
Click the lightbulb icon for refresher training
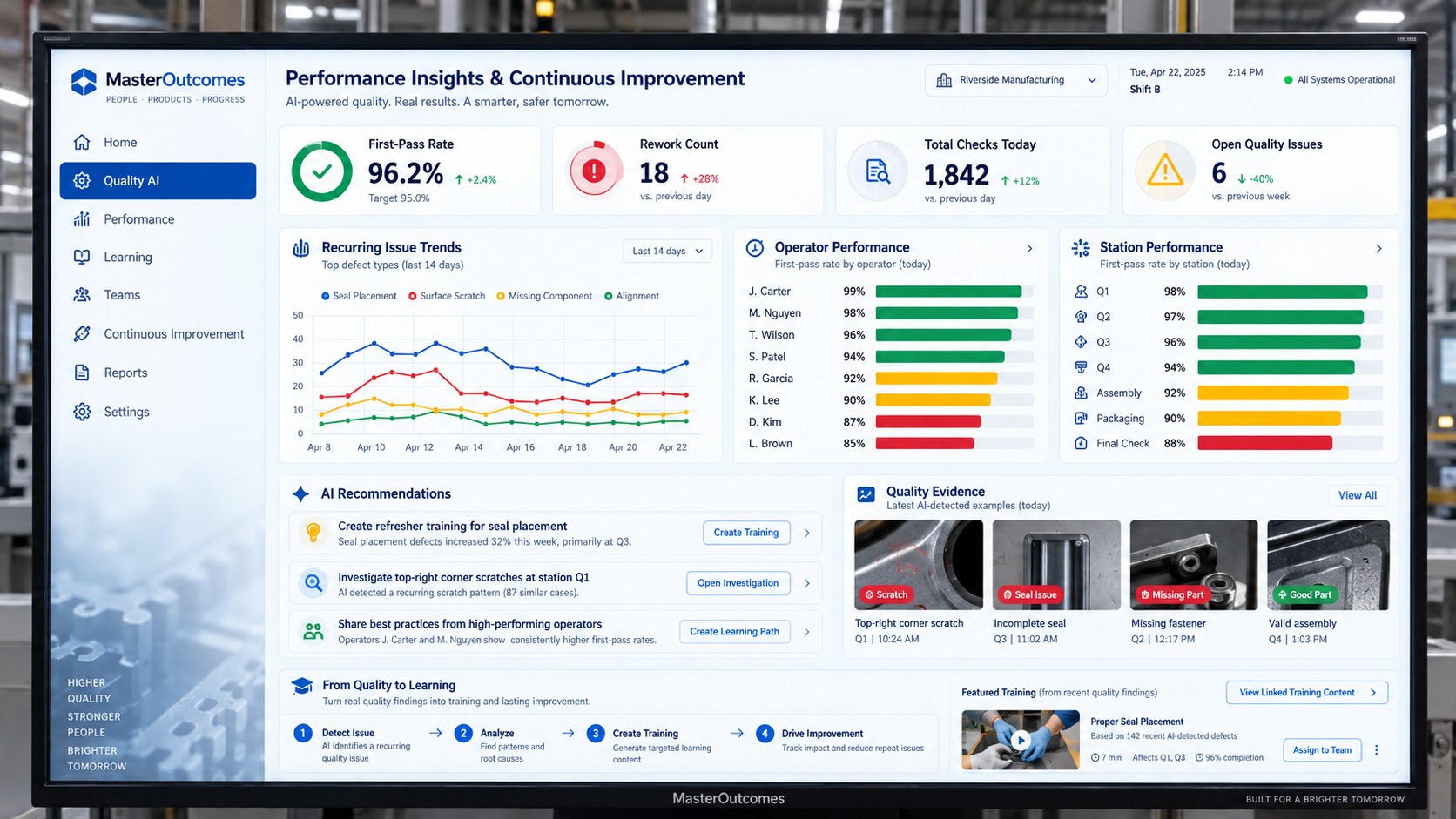point(313,532)
